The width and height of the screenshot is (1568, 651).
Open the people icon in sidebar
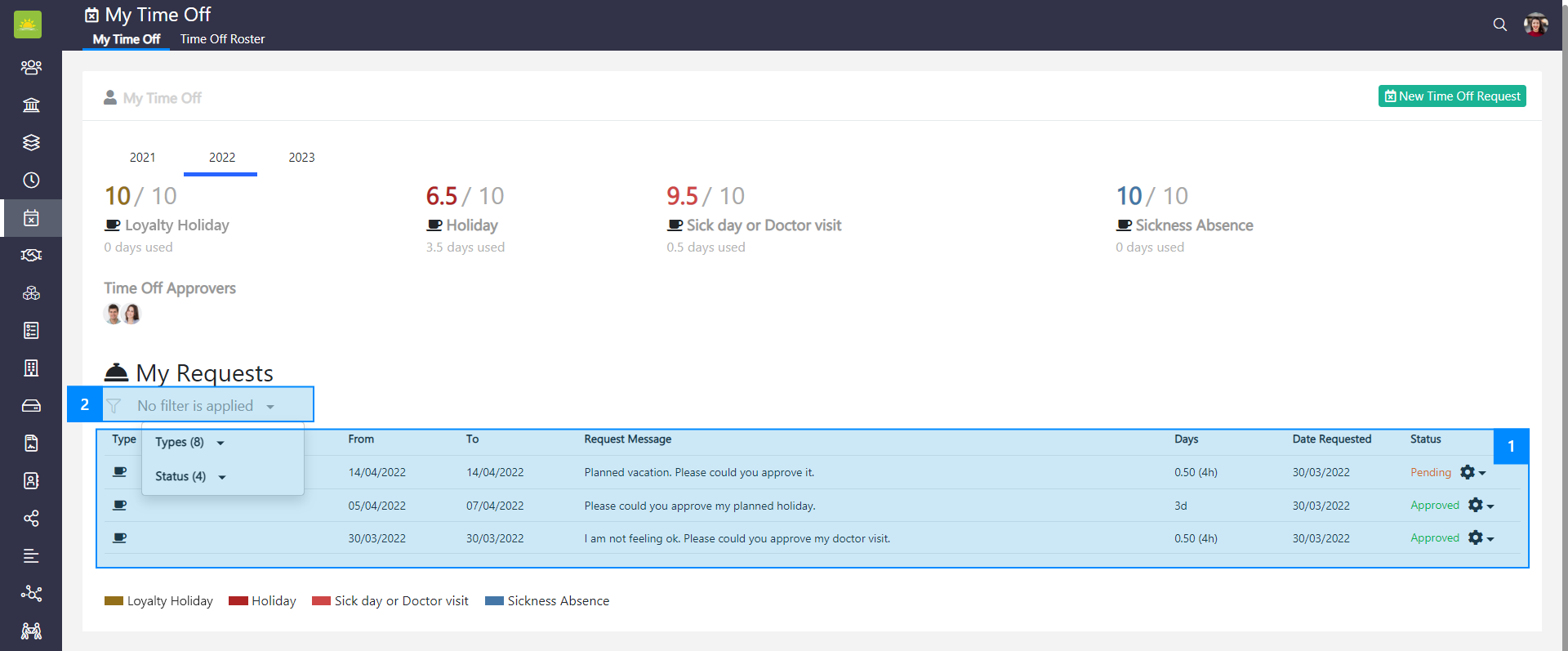click(x=31, y=67)
